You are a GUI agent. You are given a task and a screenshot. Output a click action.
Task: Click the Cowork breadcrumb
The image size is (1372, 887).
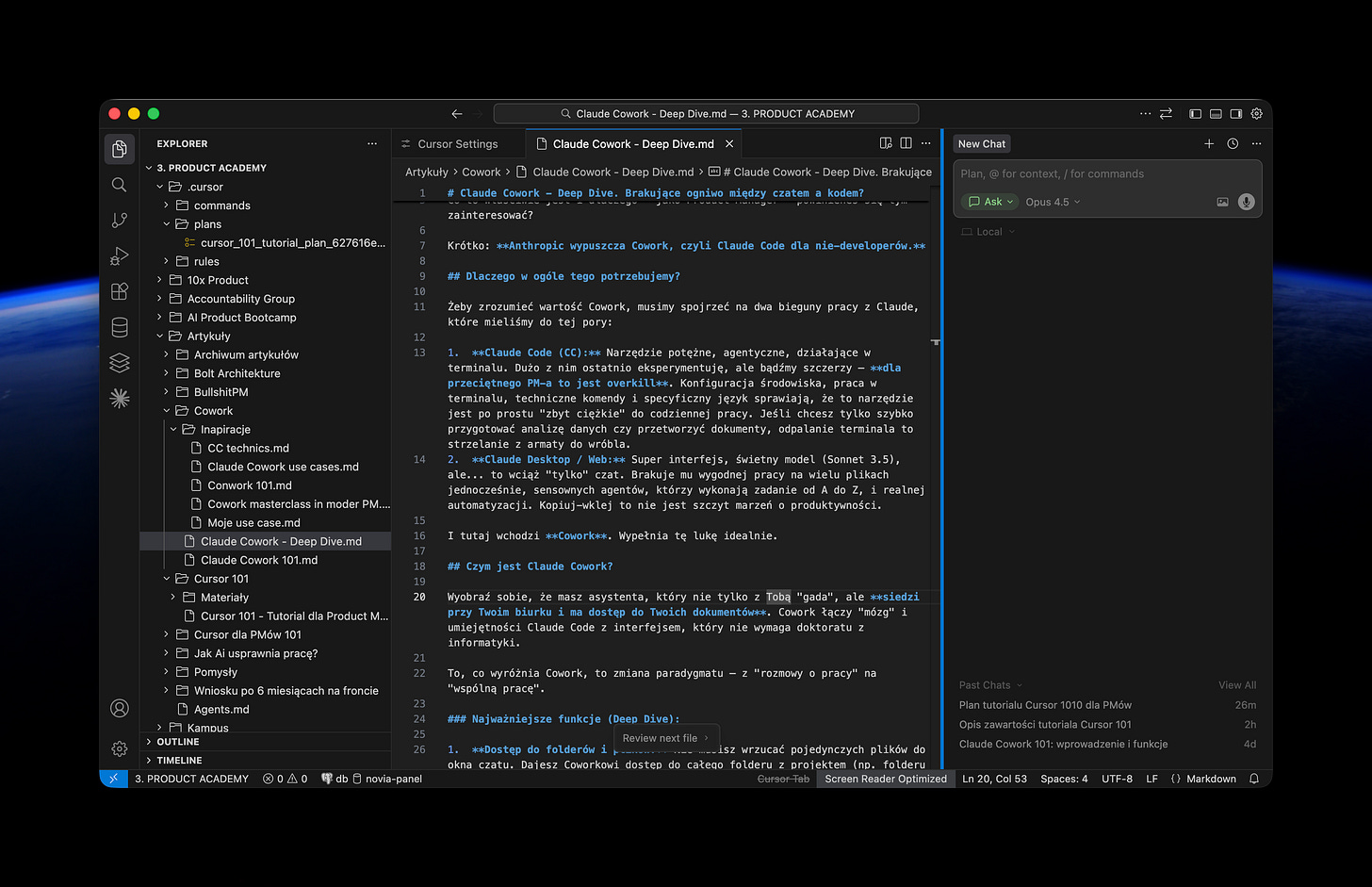point(482,172)
